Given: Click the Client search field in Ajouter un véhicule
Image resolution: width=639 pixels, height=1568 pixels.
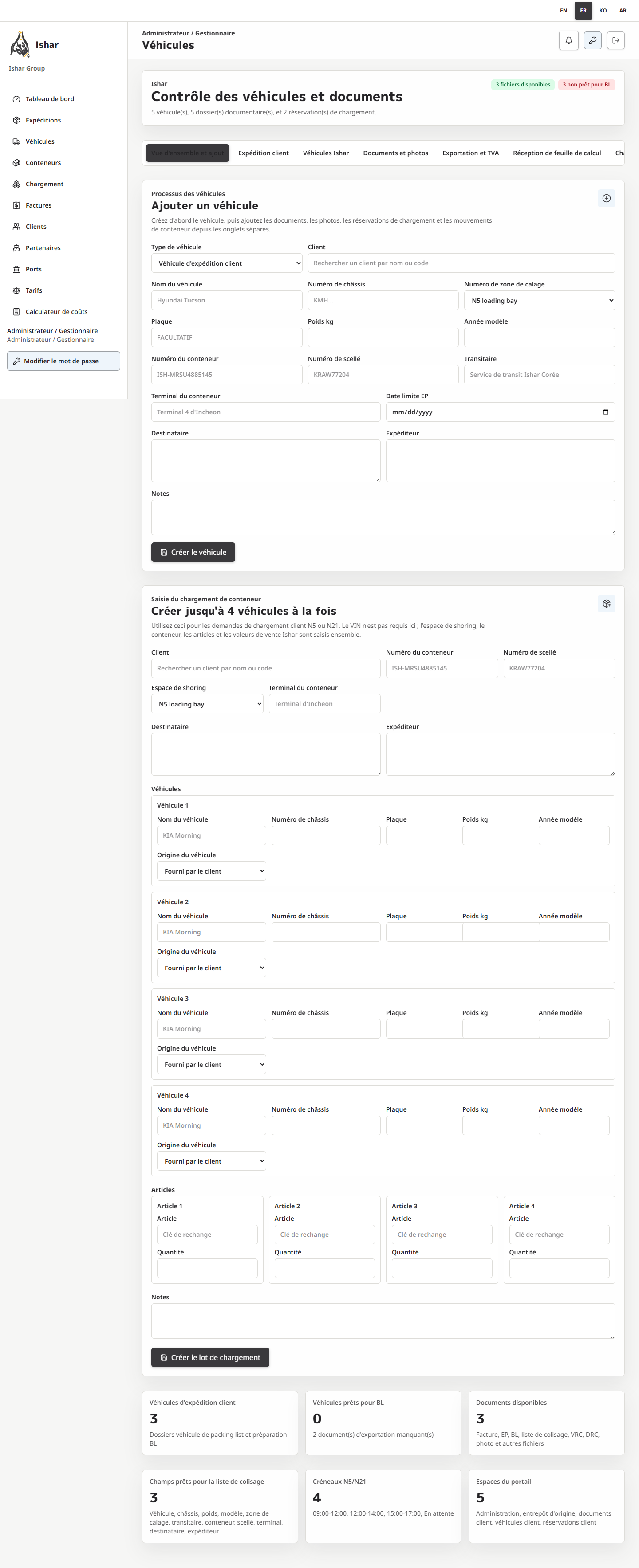Looking at the screenshot, I should pos(461,263).
